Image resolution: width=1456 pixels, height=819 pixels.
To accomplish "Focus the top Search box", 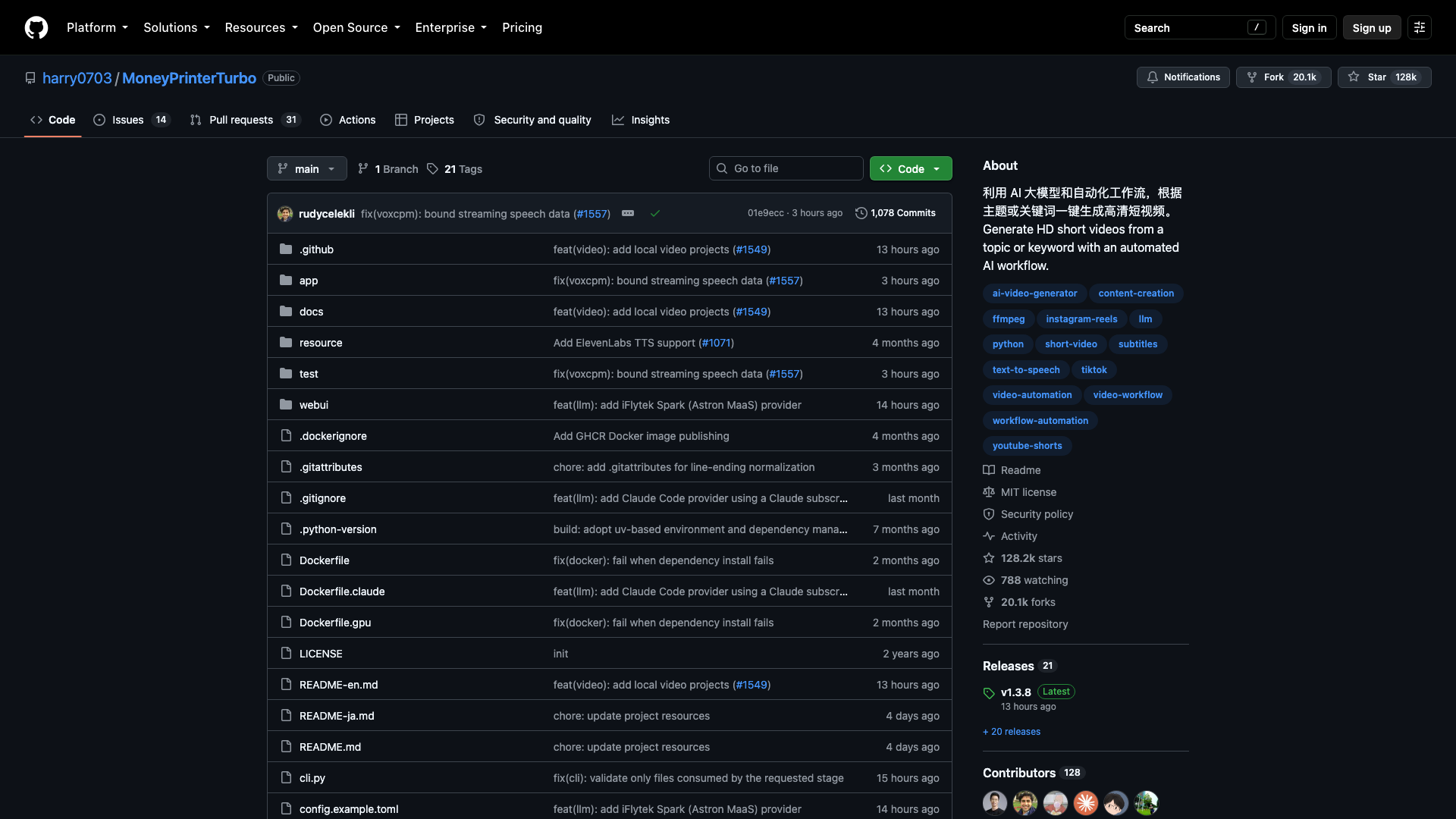I will click(x=1200, y=27).
